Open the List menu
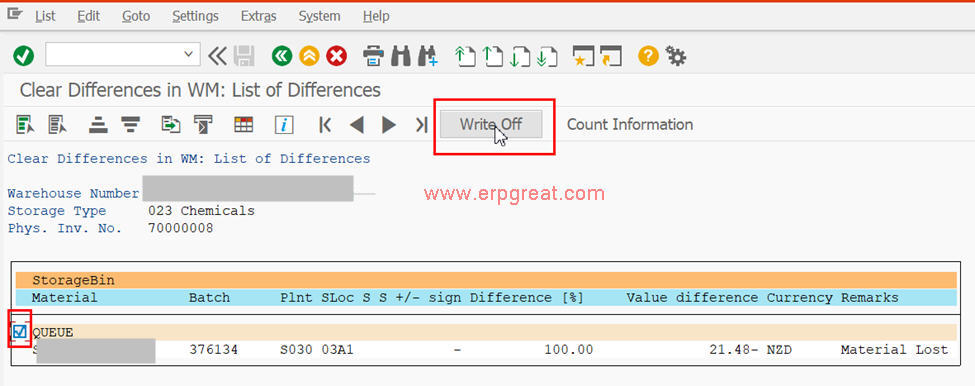Image resolution: width=975 pixels, height=386 pixels. (x=45, y=16)
